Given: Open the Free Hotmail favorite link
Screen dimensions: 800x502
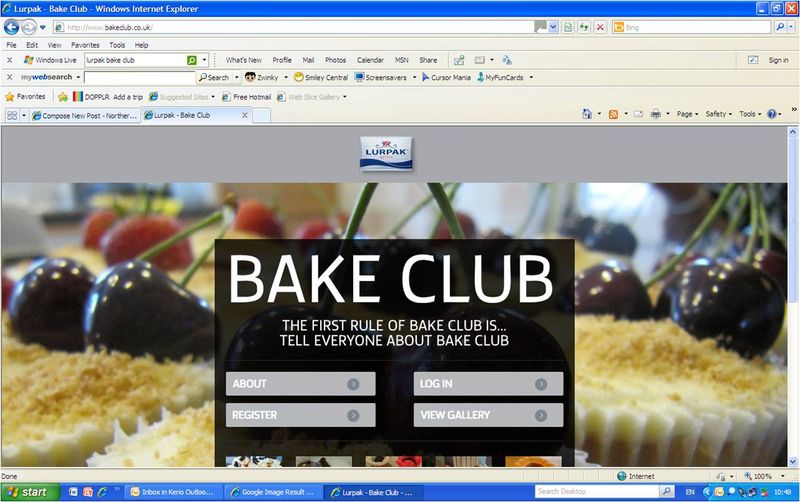Looking at the screenshot, I should (x=246, y=96).
